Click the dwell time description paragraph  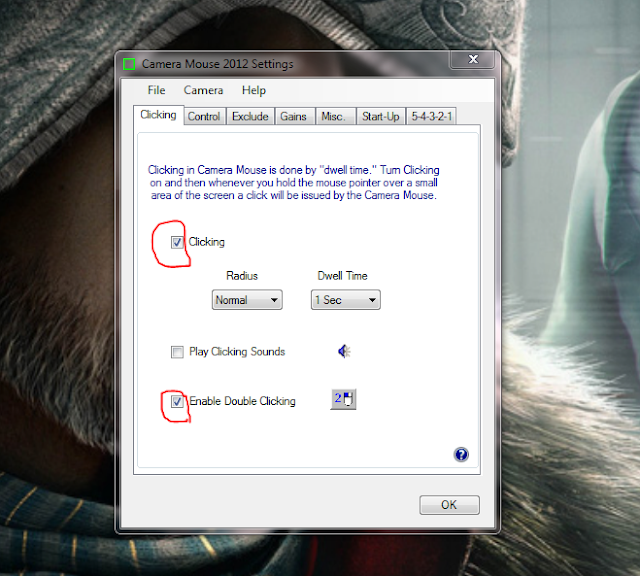click(294, 182)
